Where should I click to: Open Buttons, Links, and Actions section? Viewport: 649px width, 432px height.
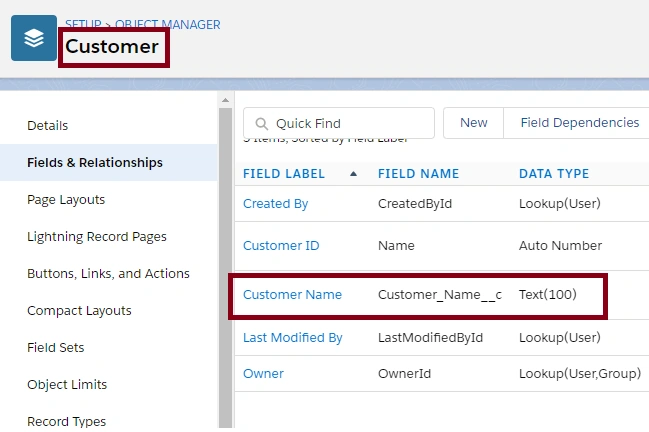pyautogui.click(x=108, y=274)
